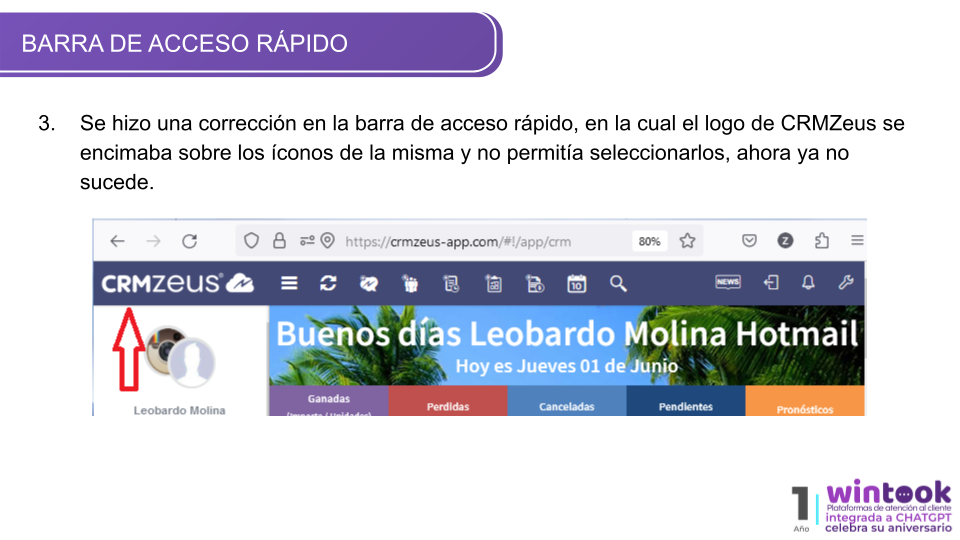The height and width of the screenshot is (540, 960).
Task: Click the Hoy es Jueves 01 de Junio text
Action: tap(567, 366)
